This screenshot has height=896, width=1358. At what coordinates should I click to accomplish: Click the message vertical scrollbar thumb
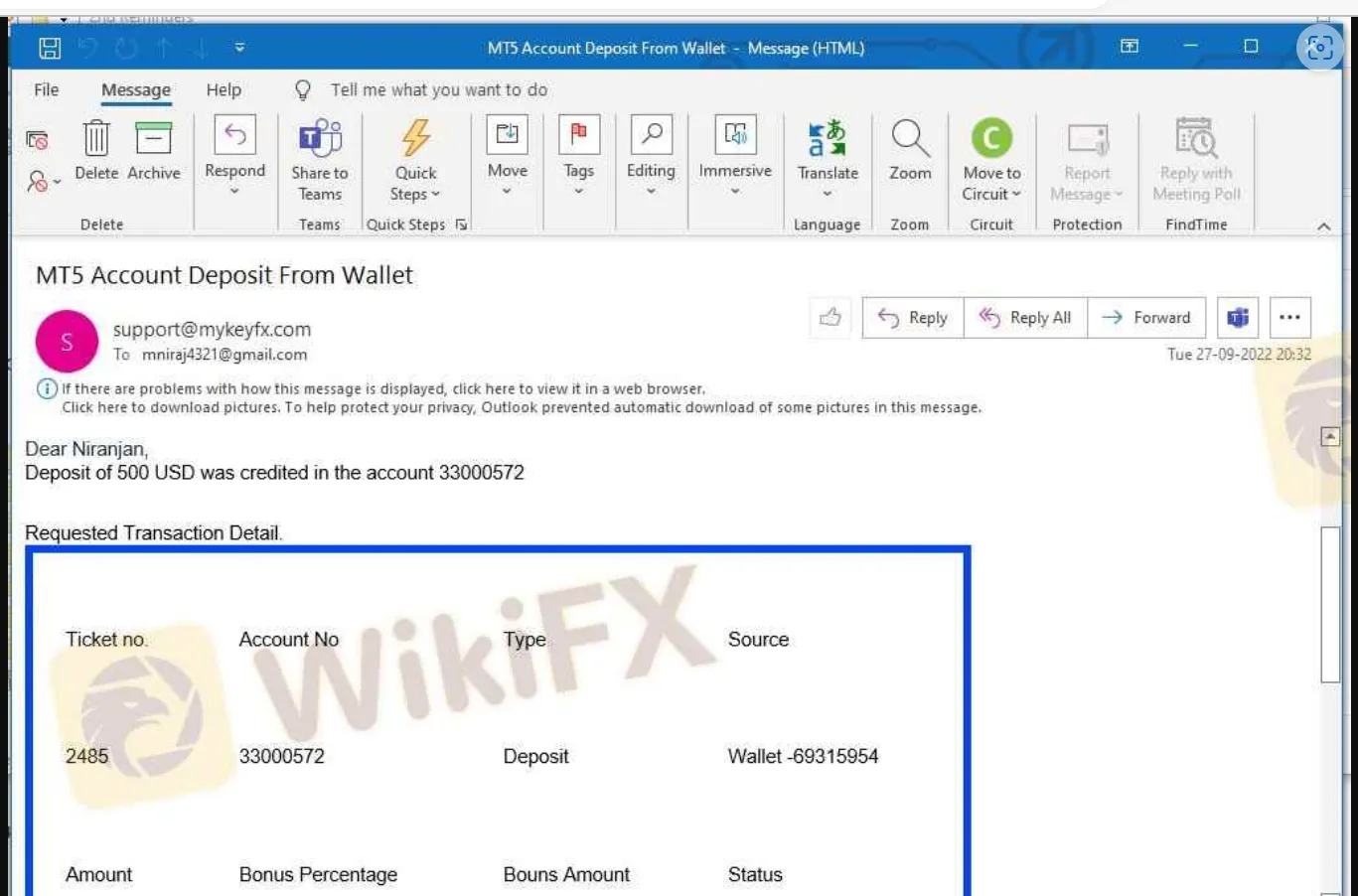pos(1330,604)
